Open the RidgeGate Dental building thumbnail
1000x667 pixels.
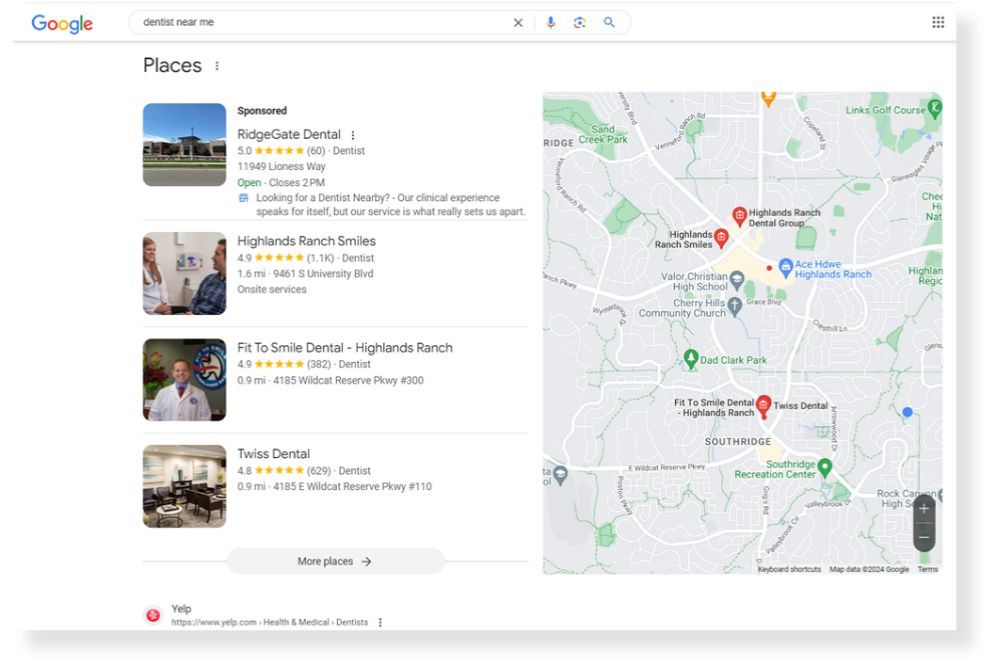[x=184, y=145]
